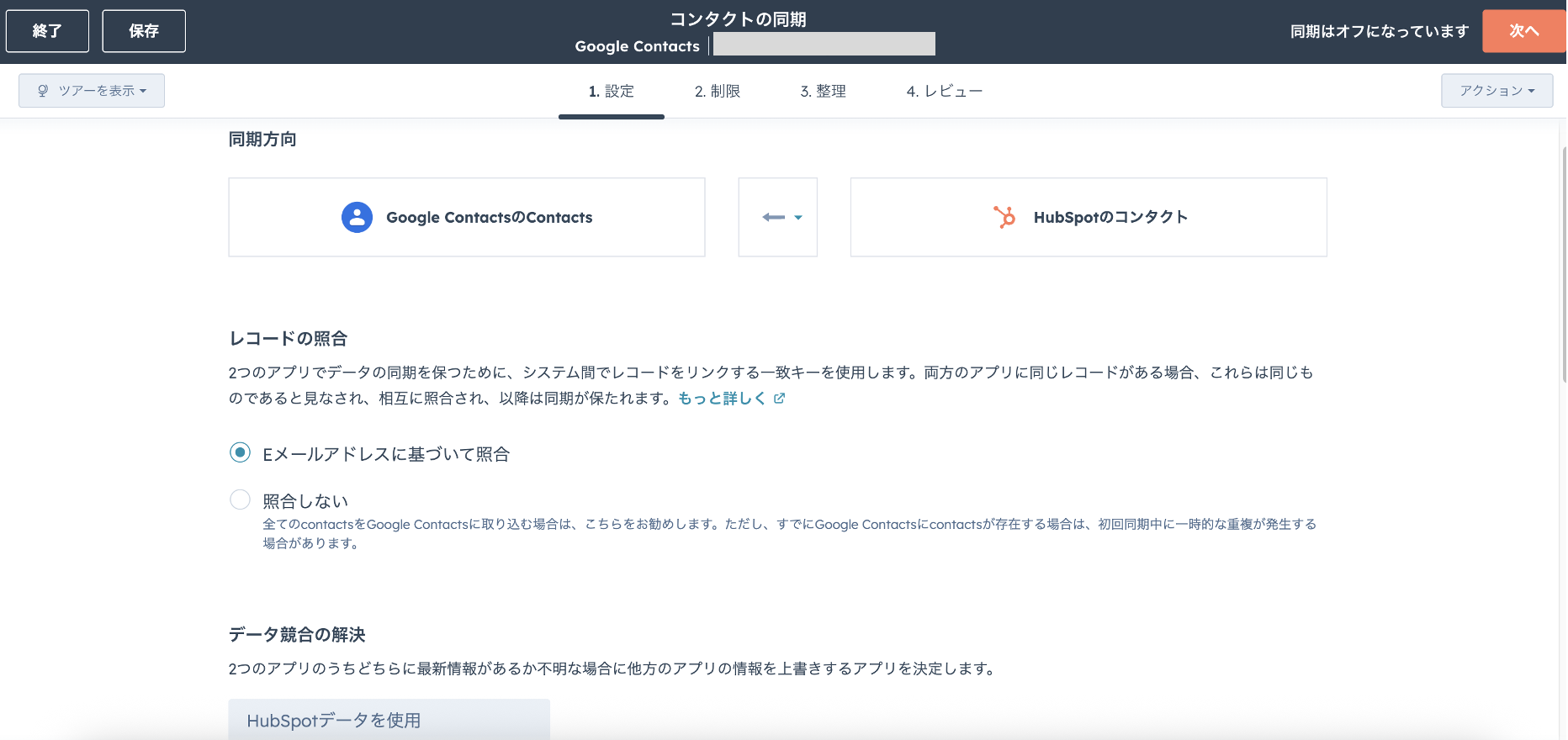Open the ツアーを表示 dropdown

tap(92, 91)
